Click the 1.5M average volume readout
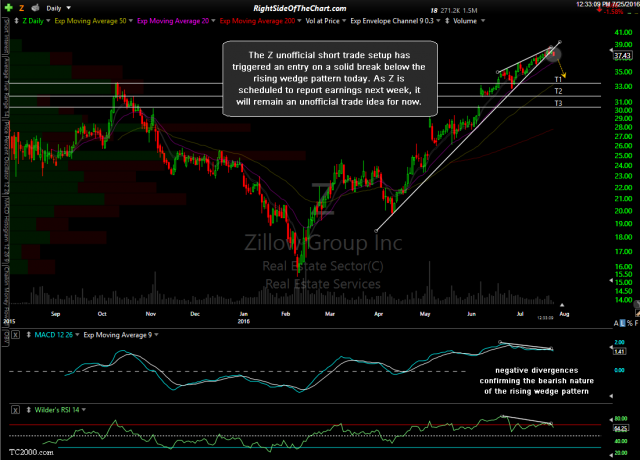The height and width of the screenshot is (460, 640). pyautogui.click(x=470, y=11)
